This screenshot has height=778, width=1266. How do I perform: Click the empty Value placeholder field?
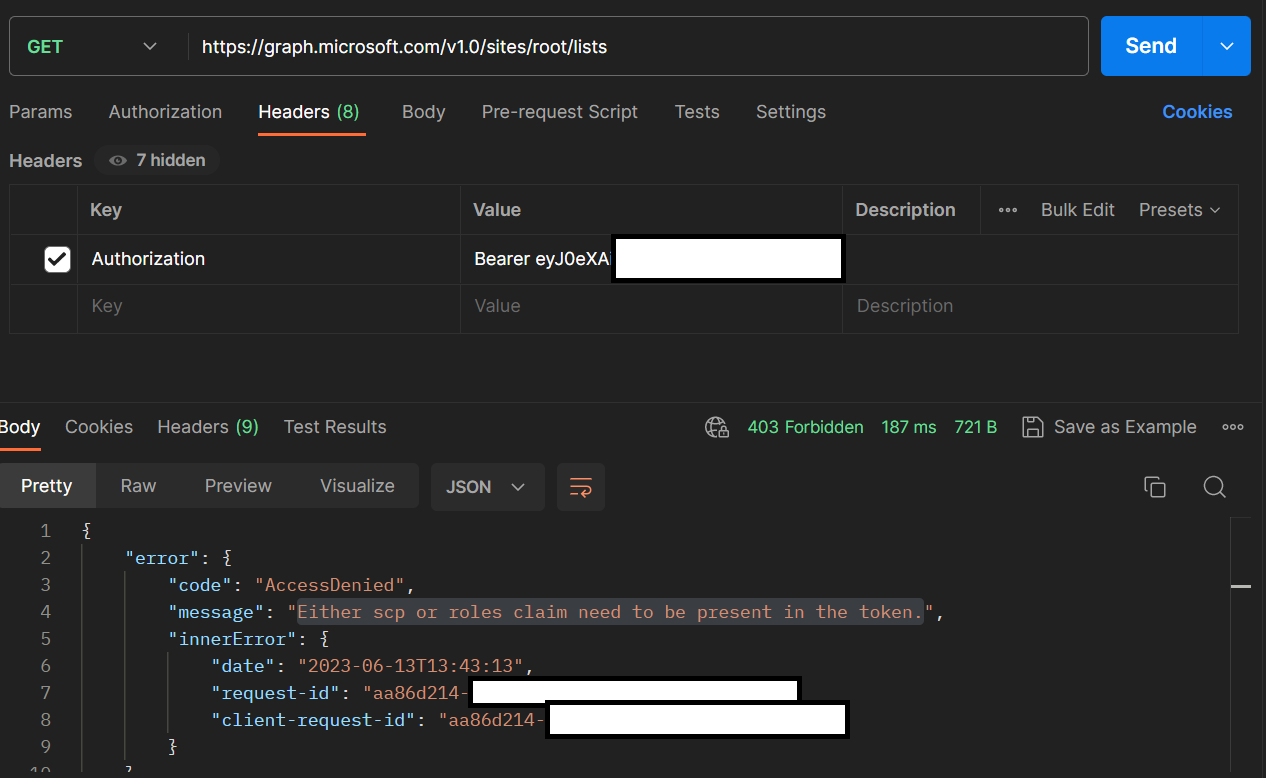tap(651, 306)
